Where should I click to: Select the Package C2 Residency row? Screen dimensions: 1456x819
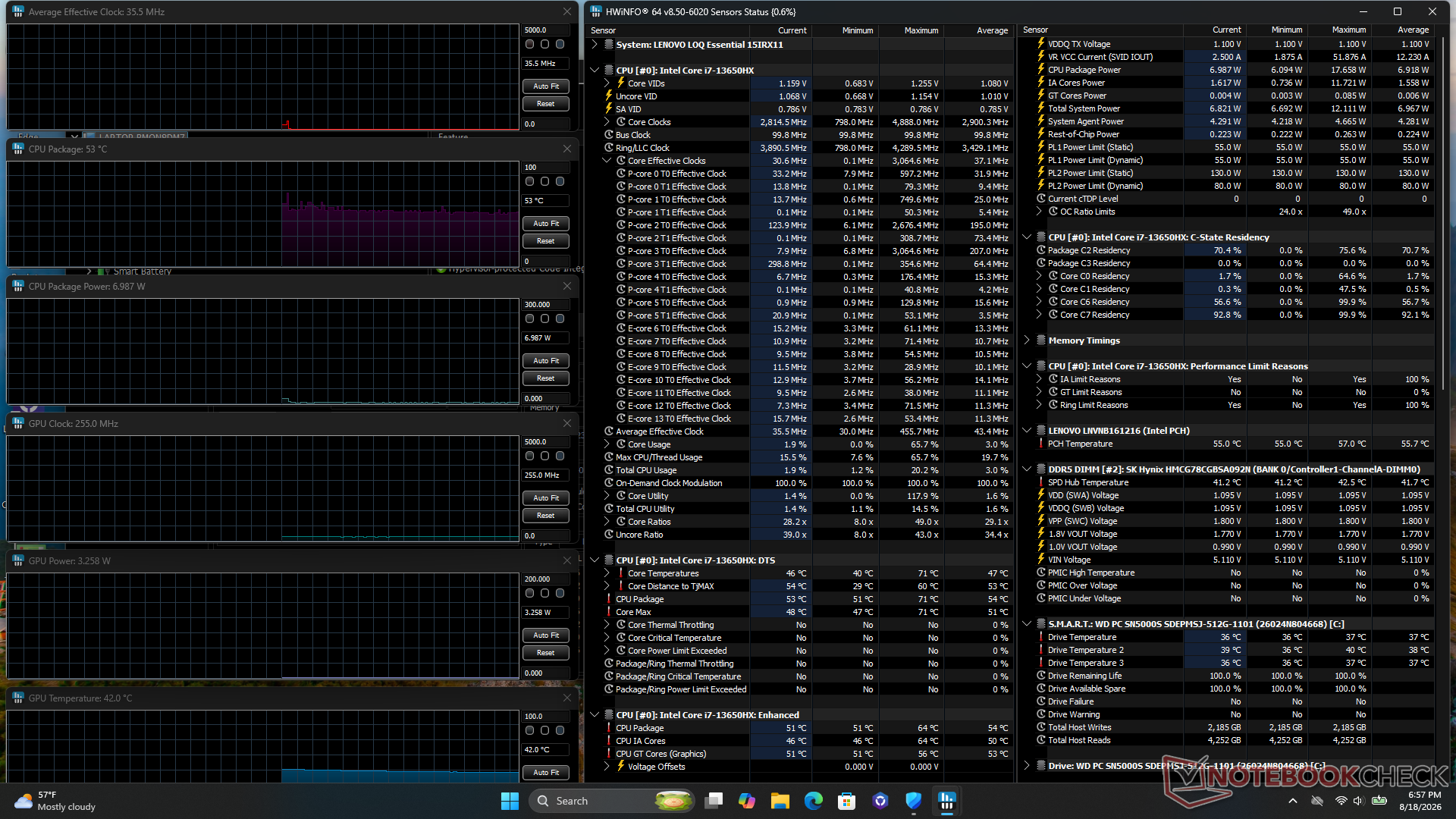(1228, 250)
